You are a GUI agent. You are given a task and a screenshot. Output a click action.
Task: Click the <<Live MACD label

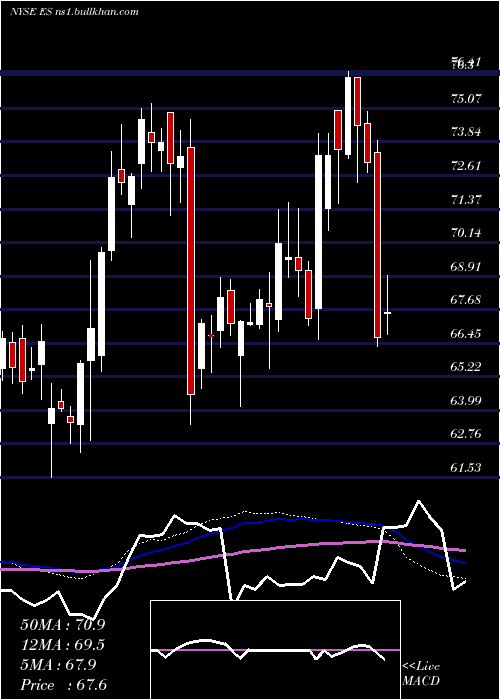pyautogui.click(x=421, y=674)
